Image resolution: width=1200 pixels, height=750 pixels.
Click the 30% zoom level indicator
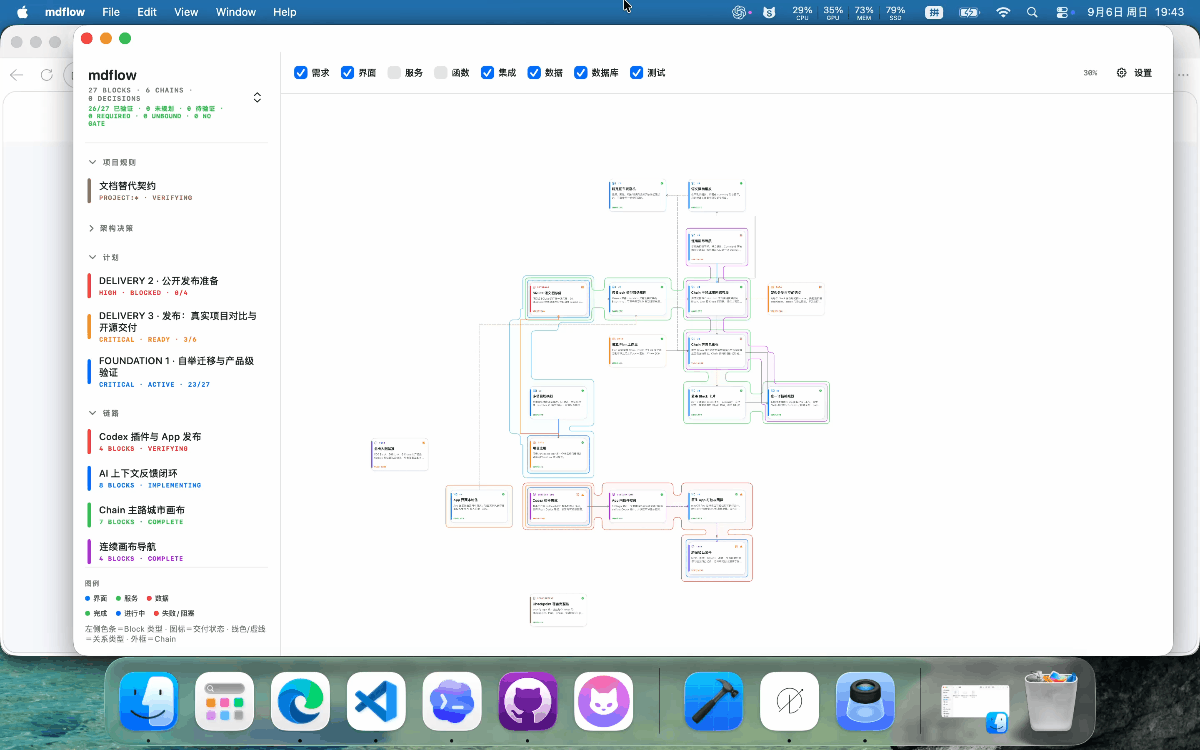pos(1090,73)
